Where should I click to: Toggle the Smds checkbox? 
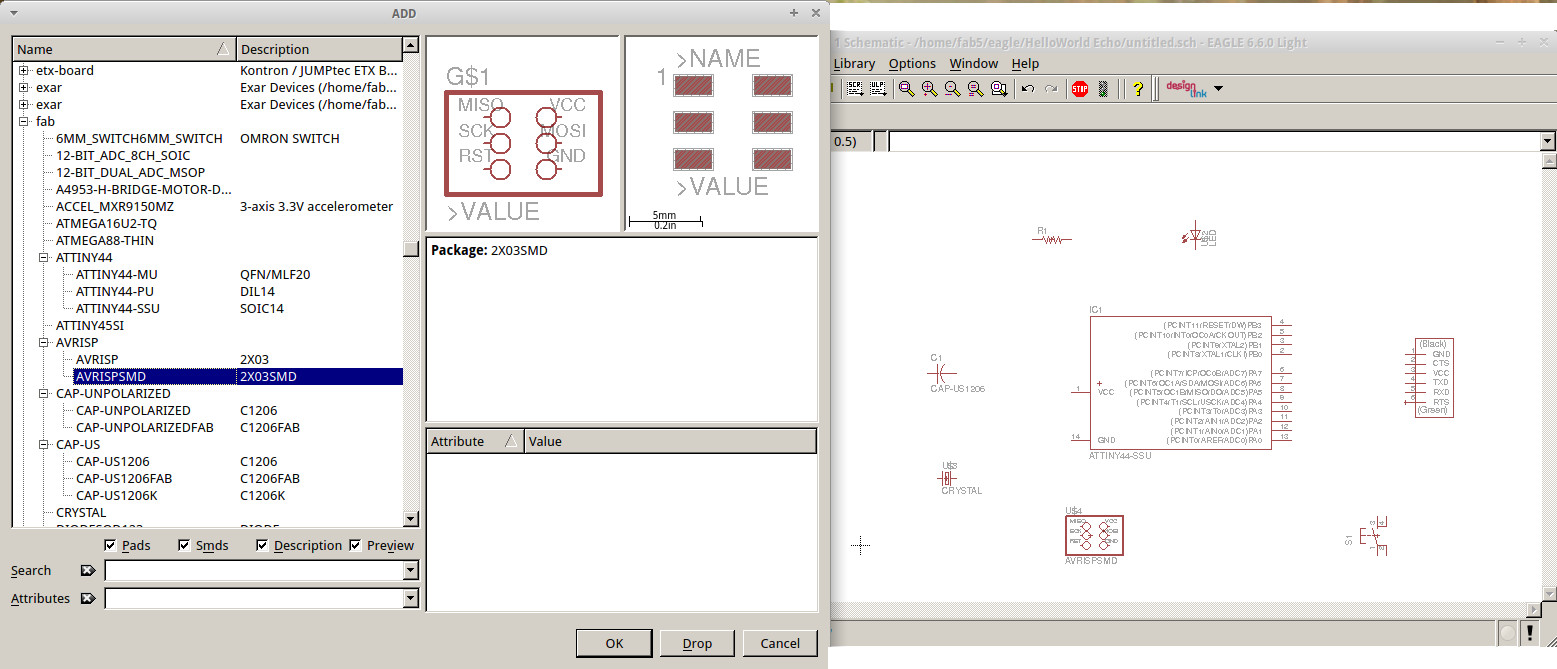pyautogui.click(x=184, y=546)
